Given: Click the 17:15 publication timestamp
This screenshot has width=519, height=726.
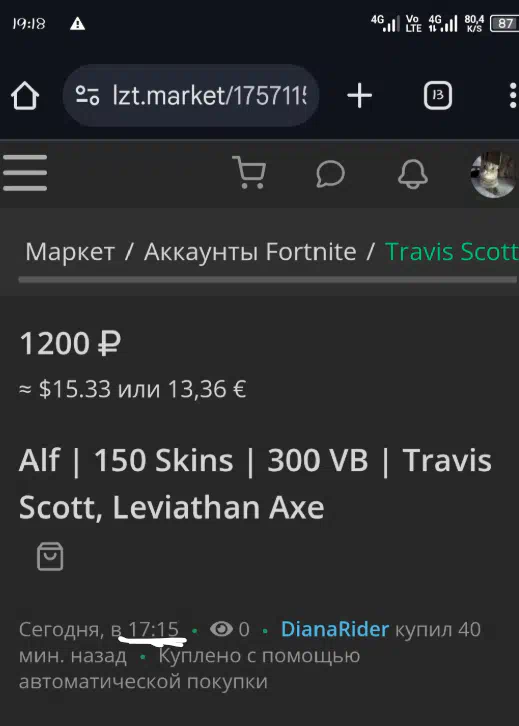Looking at the screenshot, I should [153, 629].
